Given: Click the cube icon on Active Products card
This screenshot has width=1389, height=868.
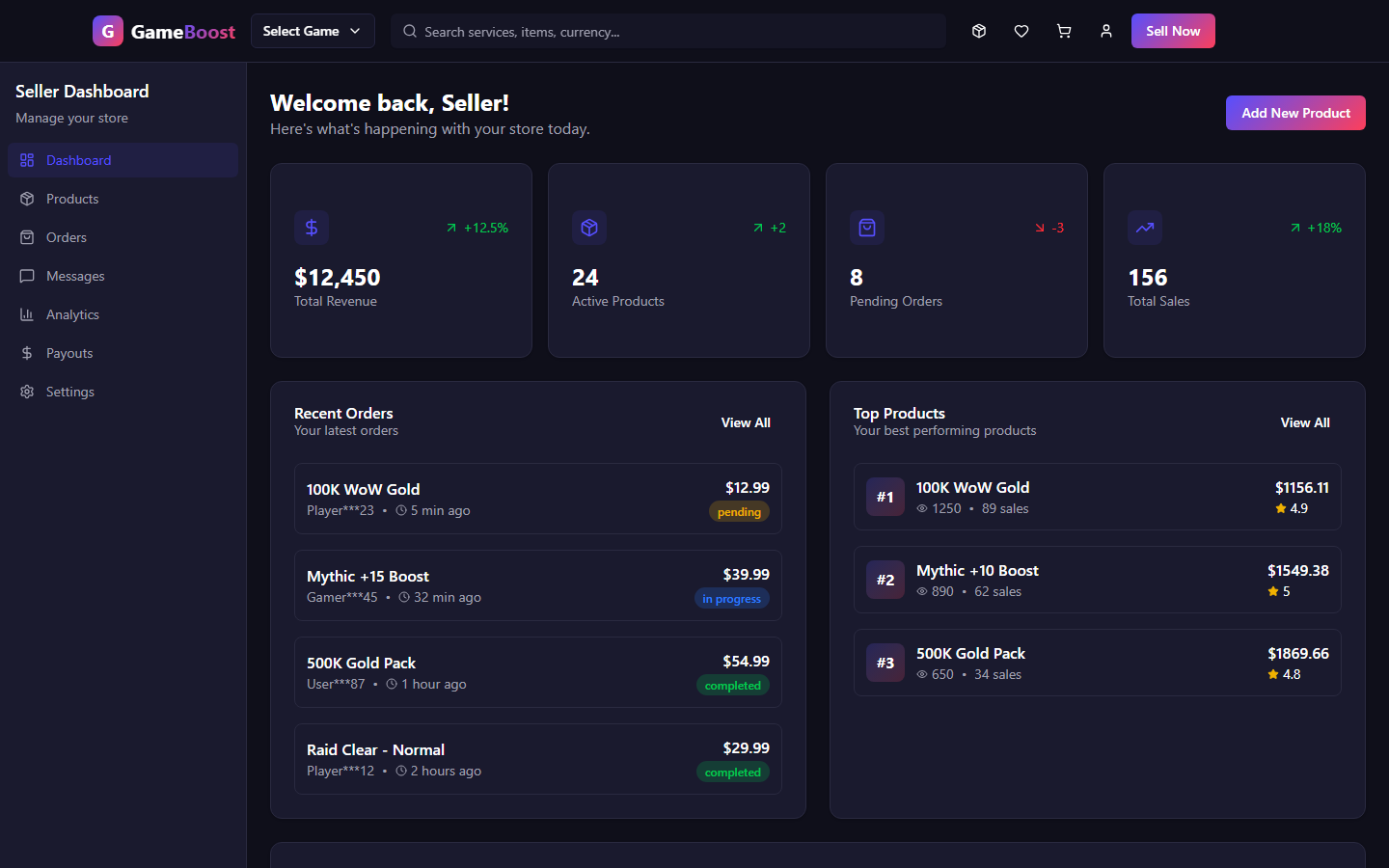Looking at the screenshot, I should point(589,228).
